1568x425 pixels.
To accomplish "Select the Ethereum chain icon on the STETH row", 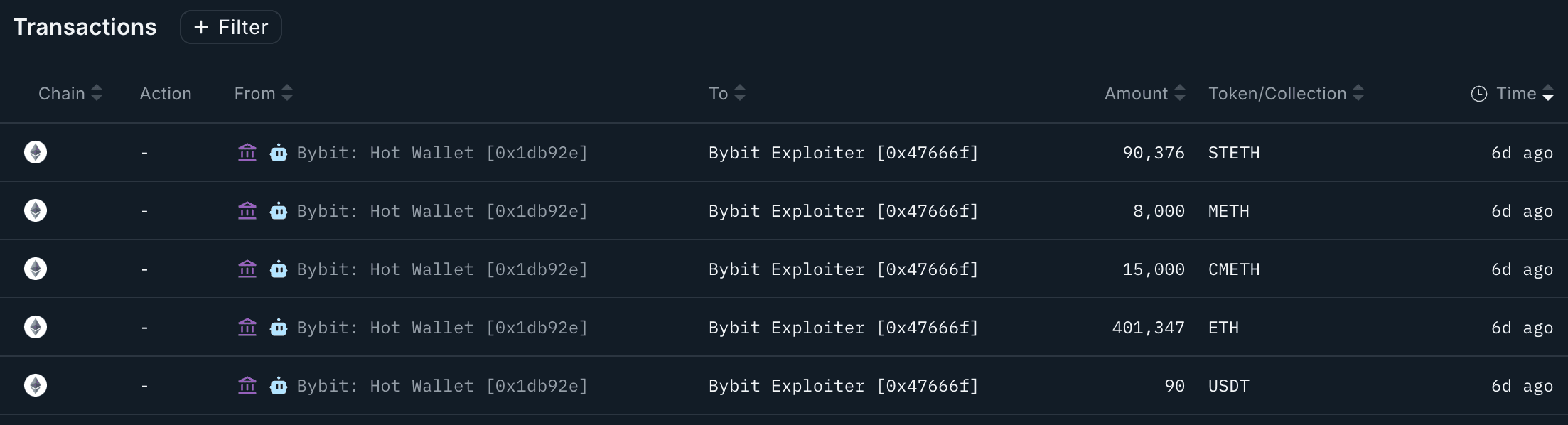I will [35, 152].
